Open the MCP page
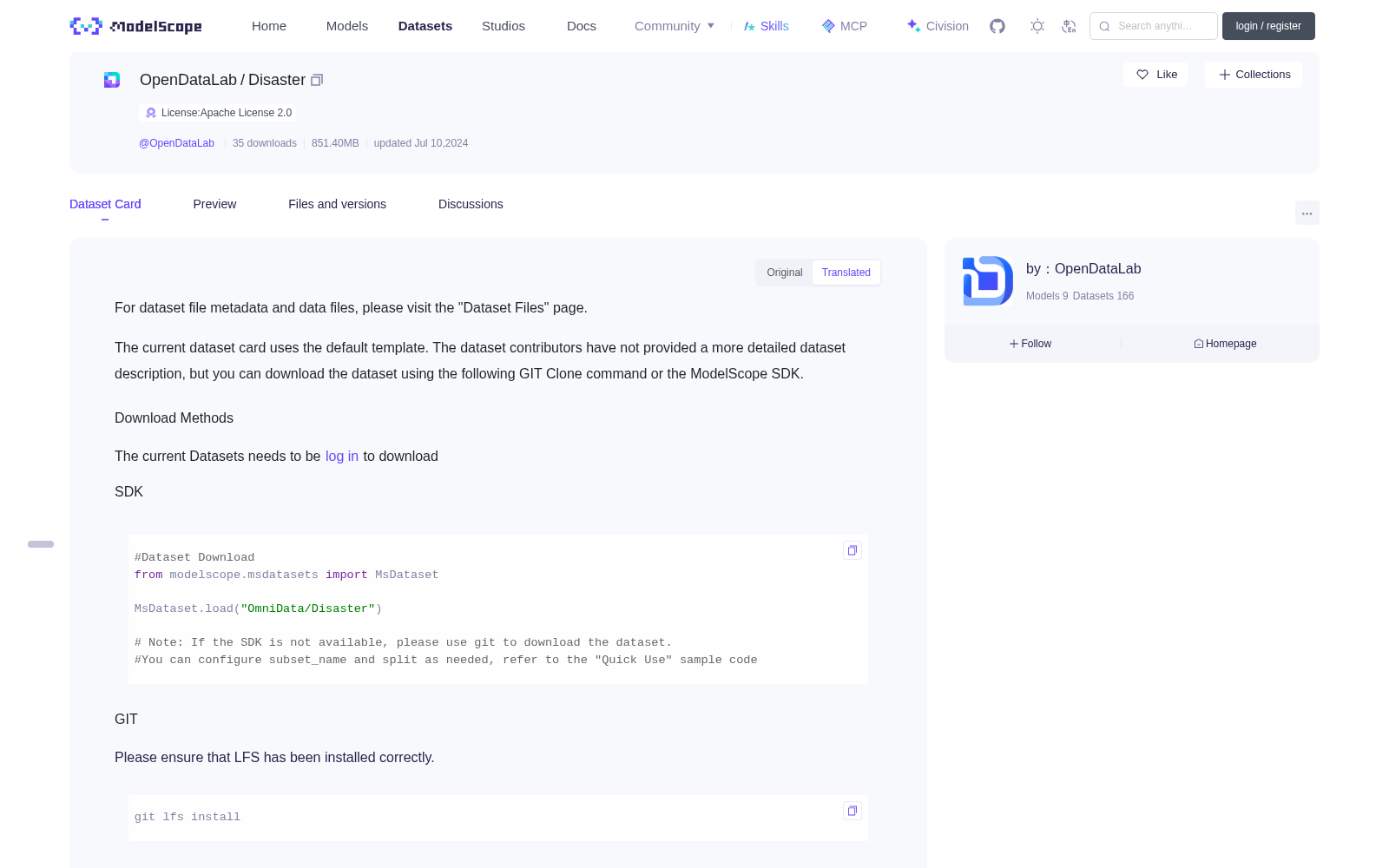The image size is (1389, 868). [x=845, y=26]
